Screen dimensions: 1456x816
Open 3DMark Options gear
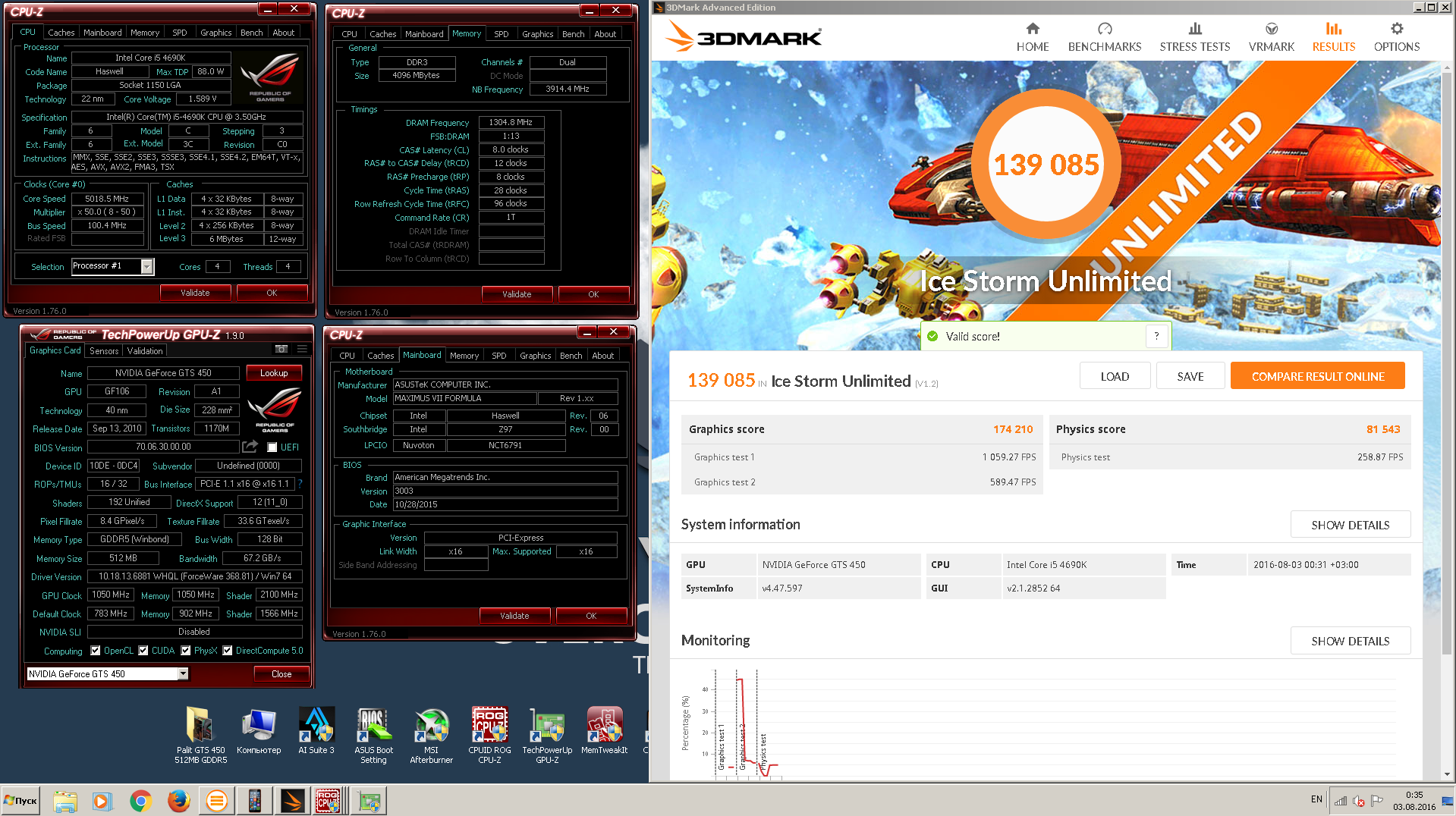point(1396,37)
